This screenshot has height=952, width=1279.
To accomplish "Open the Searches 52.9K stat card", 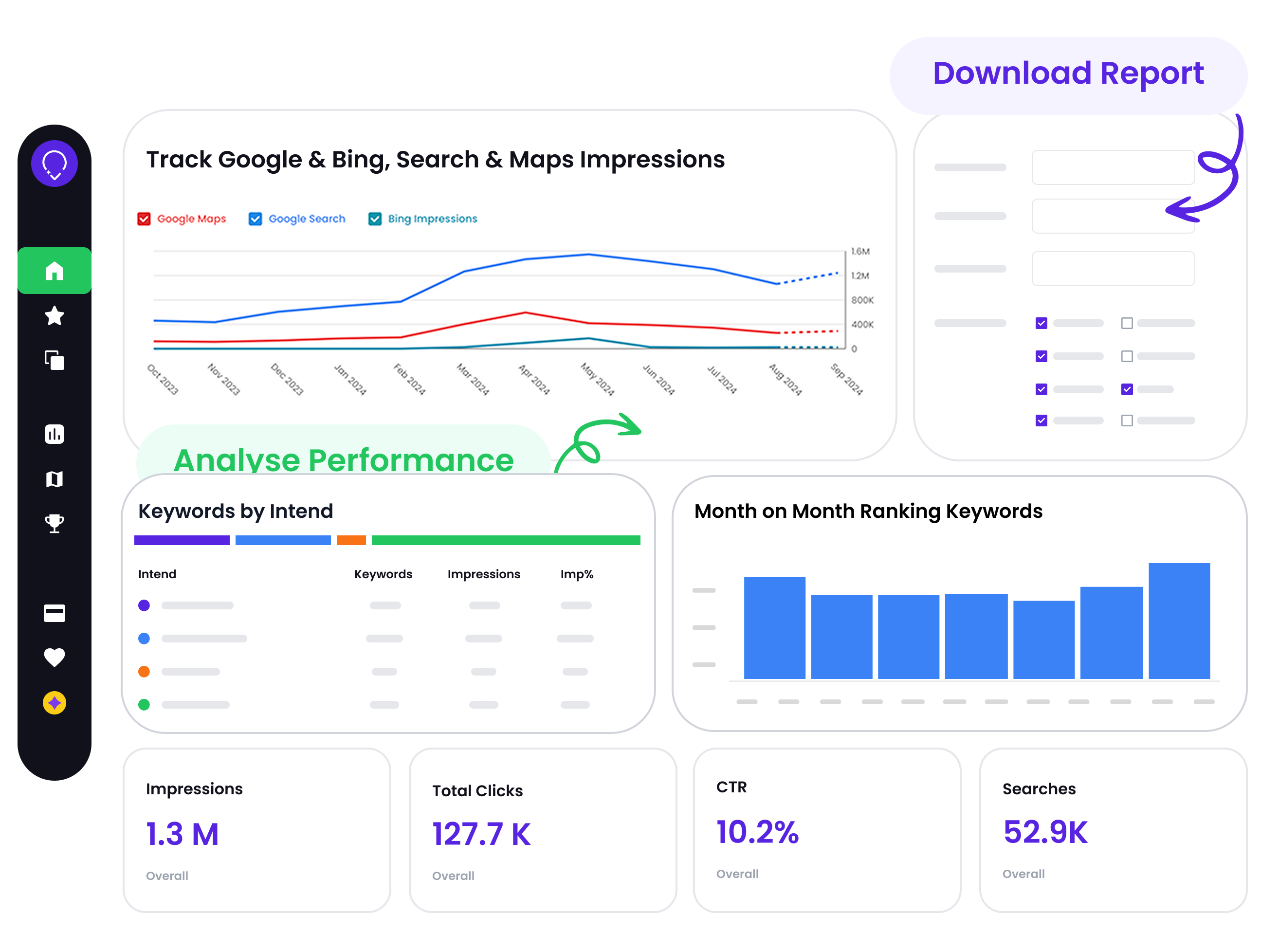I will point(1113,830).
